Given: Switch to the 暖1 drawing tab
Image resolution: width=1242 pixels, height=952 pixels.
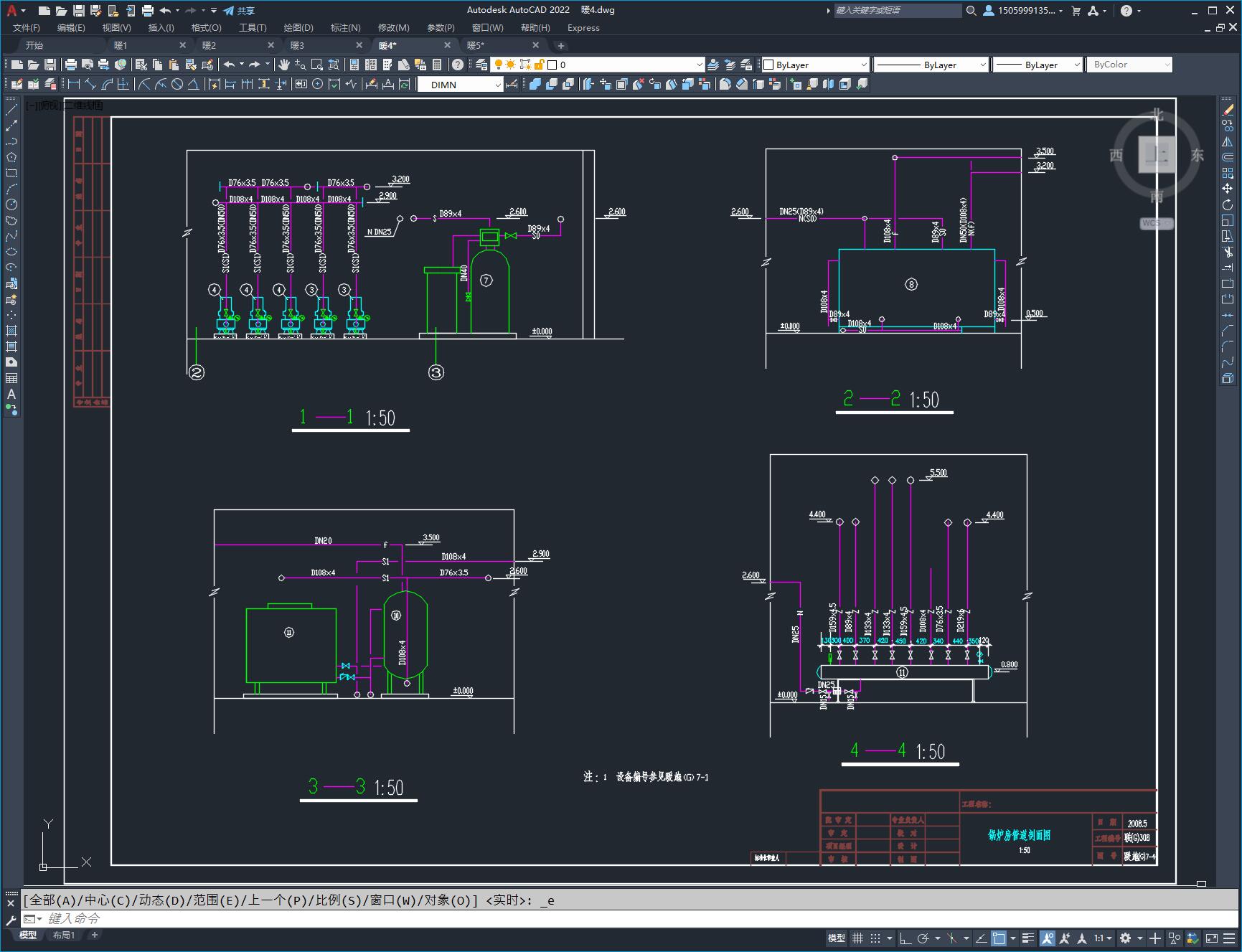Looking at the screenshot, I should tap(121, 45).
